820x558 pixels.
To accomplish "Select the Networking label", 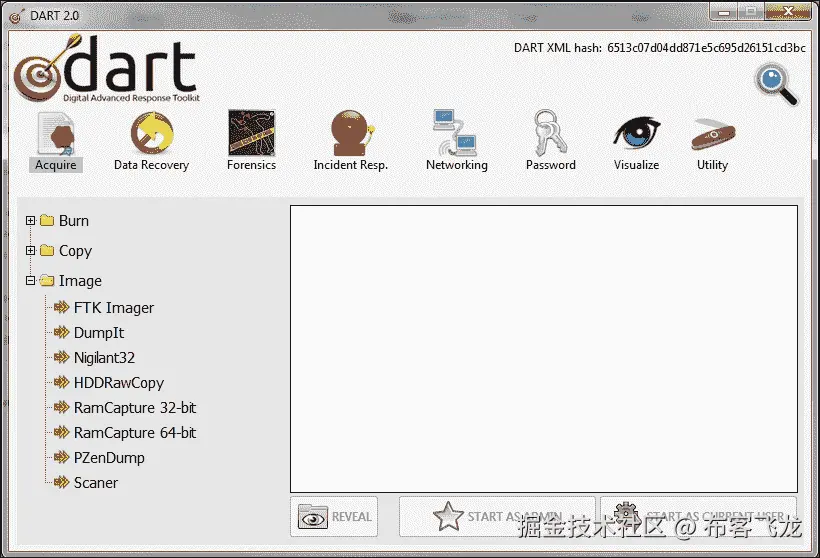I will (457, 165).
